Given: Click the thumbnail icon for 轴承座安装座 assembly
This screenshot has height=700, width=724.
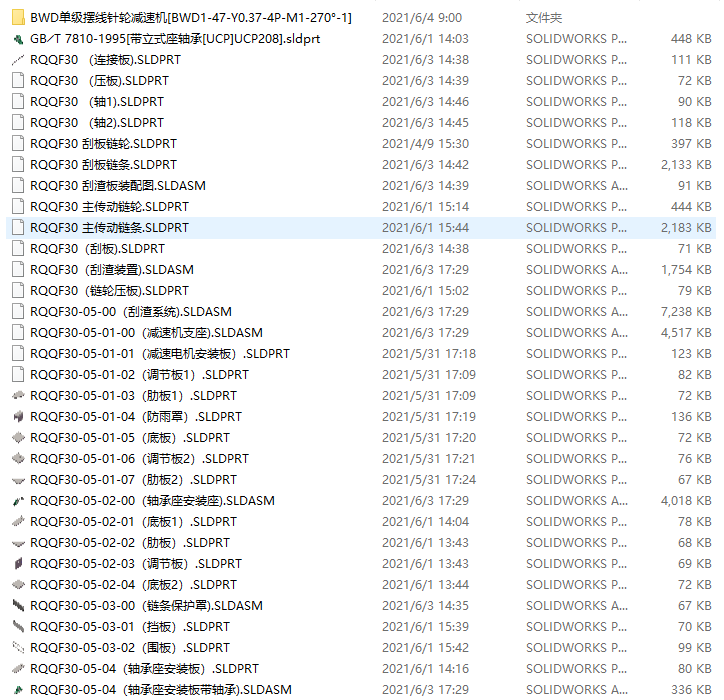Looking at the screenshot, I should tap(18, 501).
